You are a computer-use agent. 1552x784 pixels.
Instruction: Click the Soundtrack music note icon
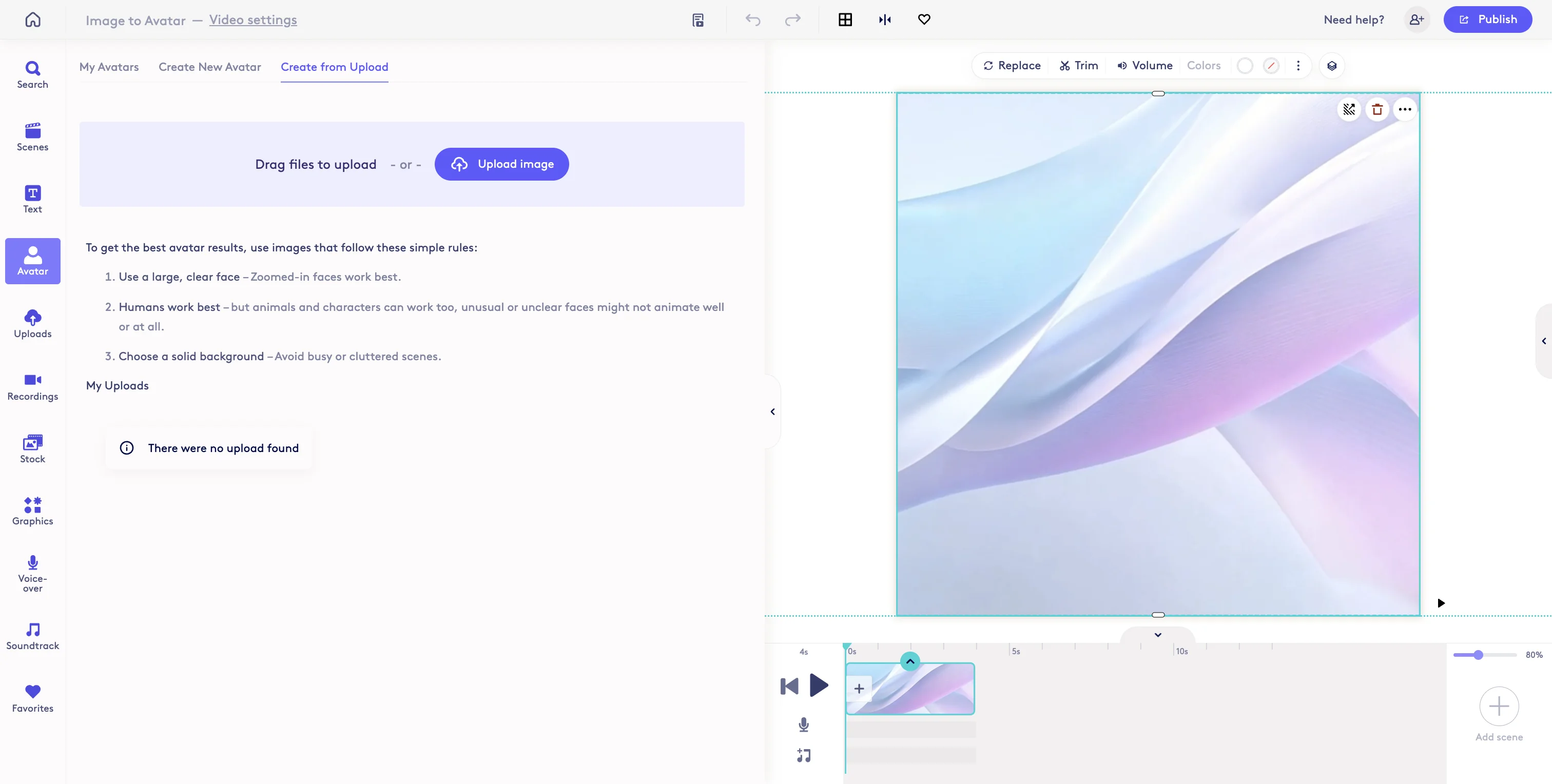pos(32,629)
